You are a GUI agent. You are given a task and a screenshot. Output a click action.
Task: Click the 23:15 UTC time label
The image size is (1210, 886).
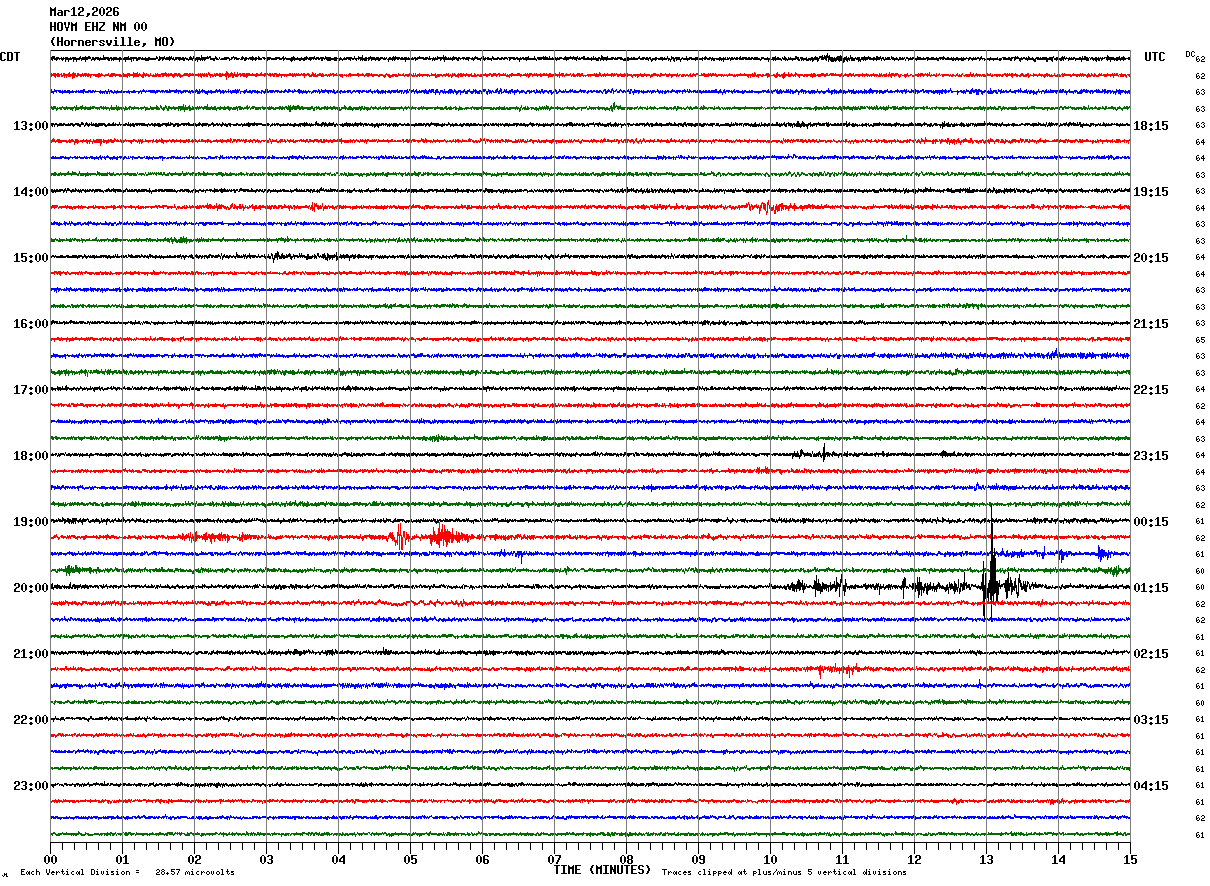pos(1151,456)
